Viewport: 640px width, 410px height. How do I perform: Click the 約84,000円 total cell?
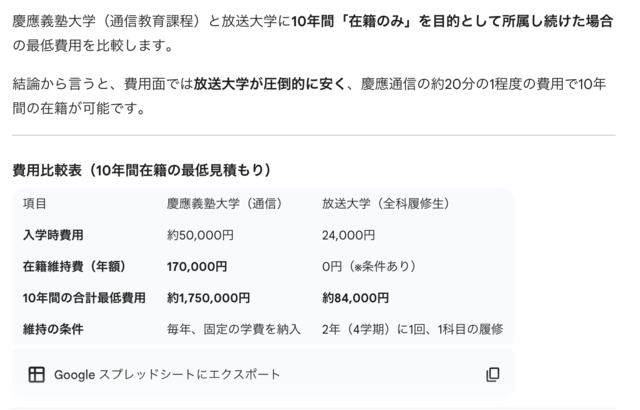[x=355, y=297]
